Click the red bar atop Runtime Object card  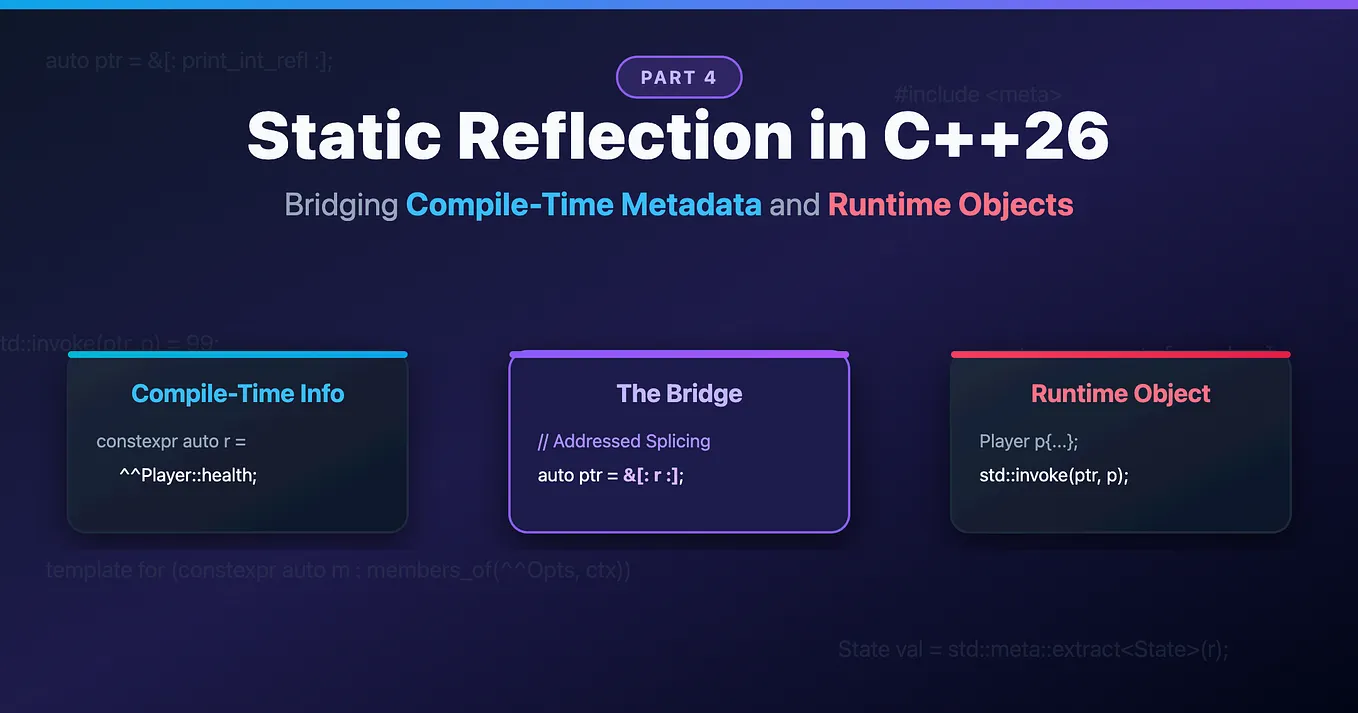coord(1120,354)
